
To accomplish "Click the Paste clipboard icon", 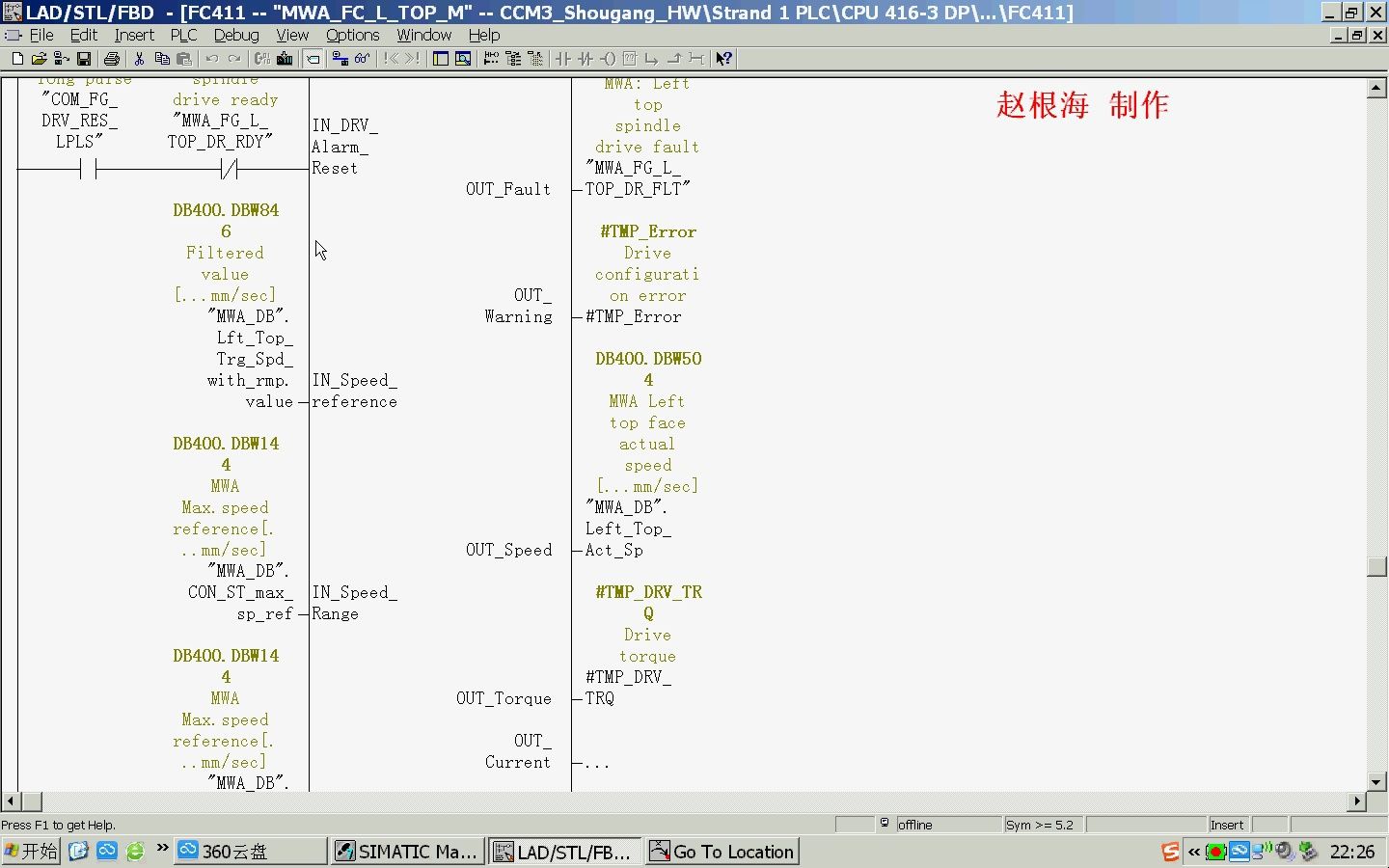I will [x=184, y=59].
